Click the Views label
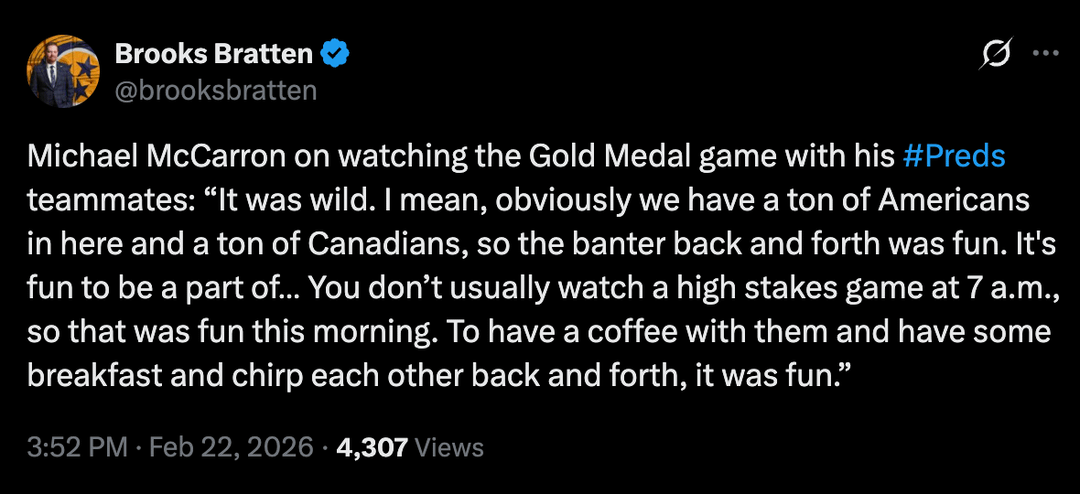Image resolution: width=1080 pixels, height=494 pixels. click(x=448, y=447)
